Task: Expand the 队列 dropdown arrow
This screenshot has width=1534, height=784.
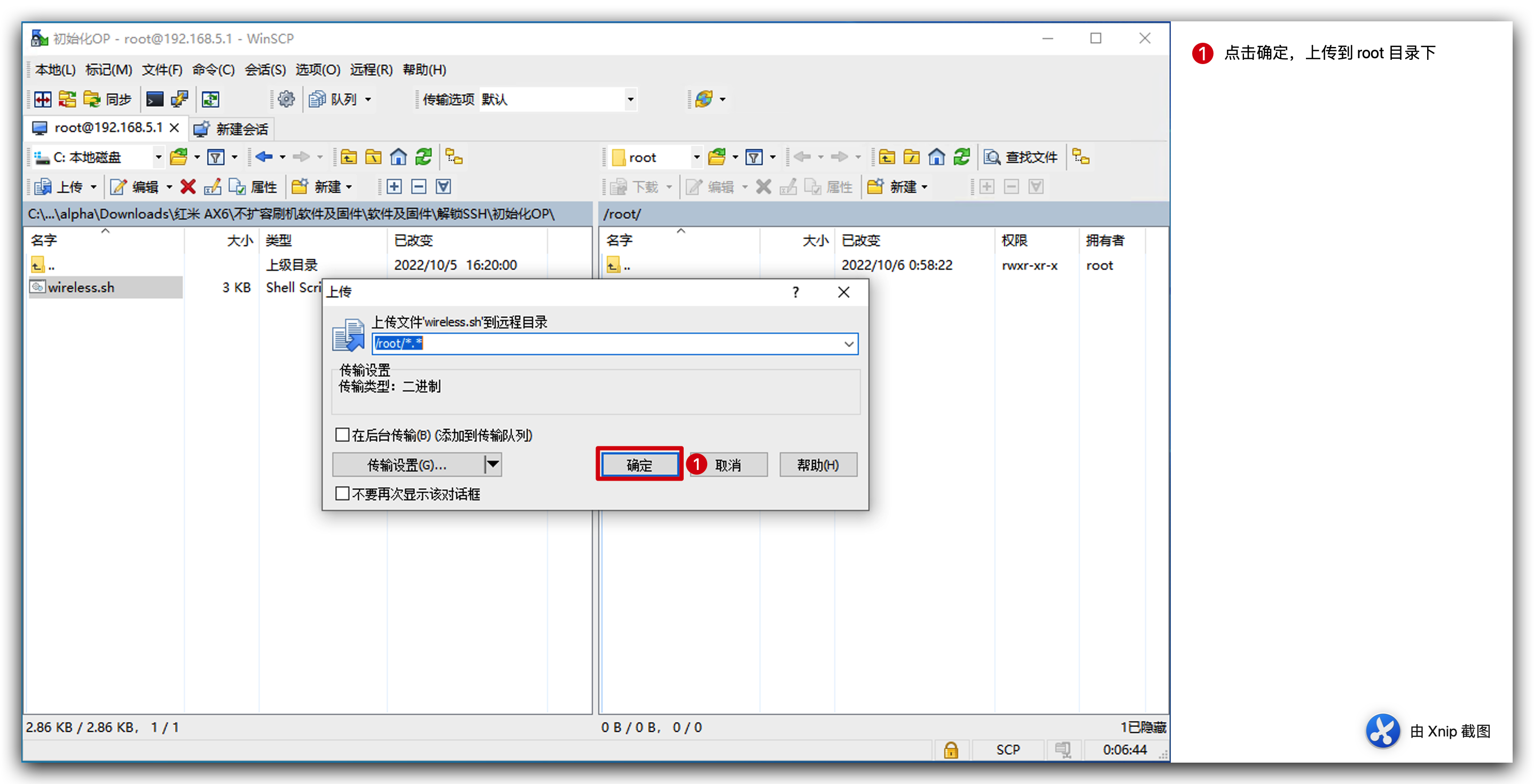Action: click(368, 99)
